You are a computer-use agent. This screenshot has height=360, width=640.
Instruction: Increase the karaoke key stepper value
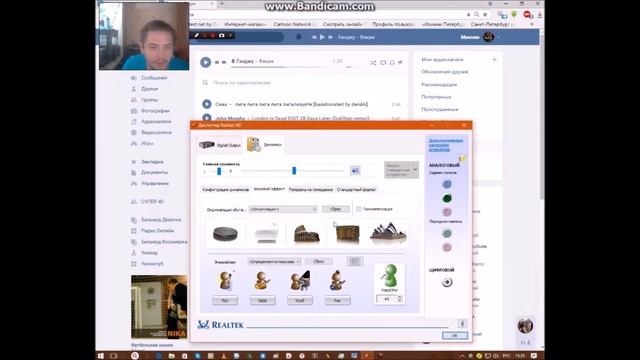tap(400, 297)
